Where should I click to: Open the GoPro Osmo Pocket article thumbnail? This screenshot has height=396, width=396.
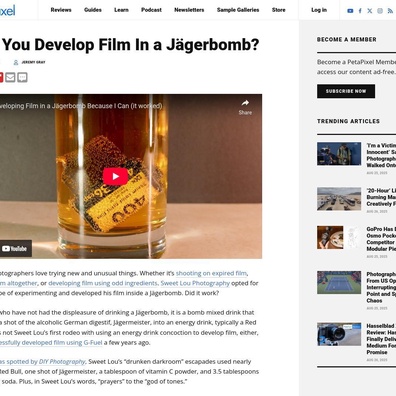339,237
